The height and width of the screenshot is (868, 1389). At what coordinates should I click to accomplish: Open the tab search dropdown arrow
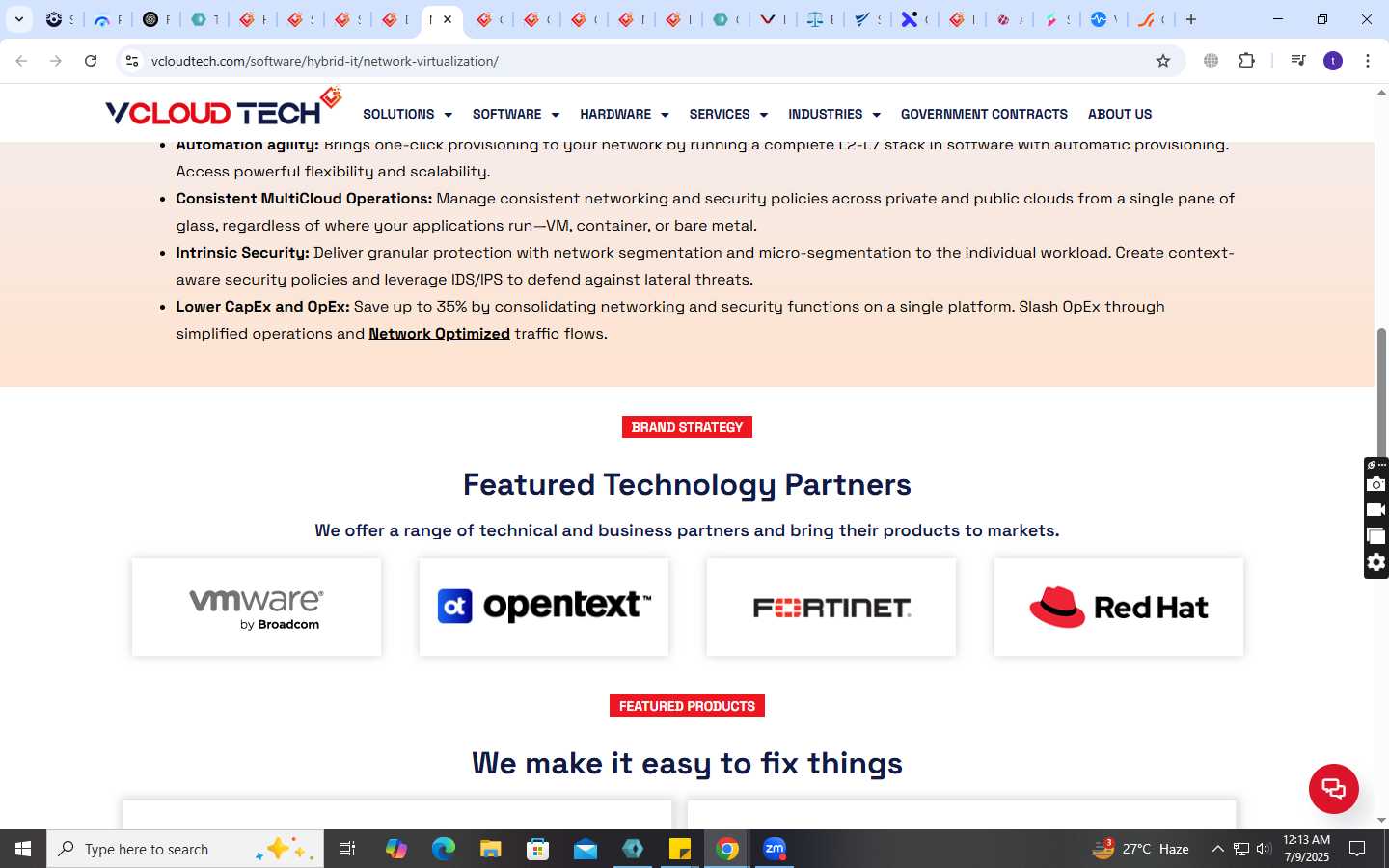18,19
